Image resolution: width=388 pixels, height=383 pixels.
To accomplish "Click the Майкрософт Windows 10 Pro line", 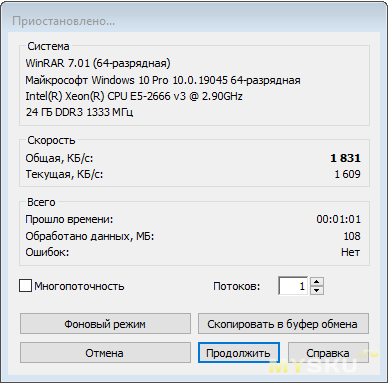I will [x=163, y=80].
